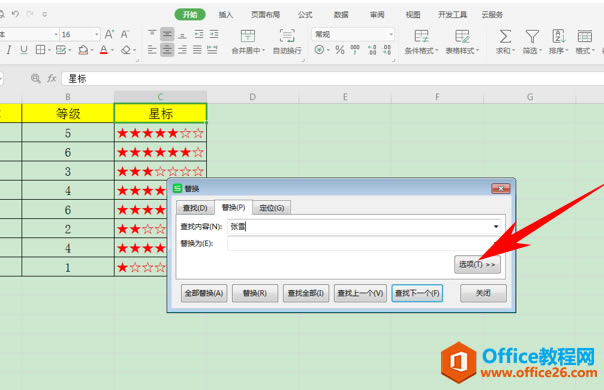This screenshot has height=390, width=604.
Task: Toggle middle vertical alignment
Action: click(167, 34)
